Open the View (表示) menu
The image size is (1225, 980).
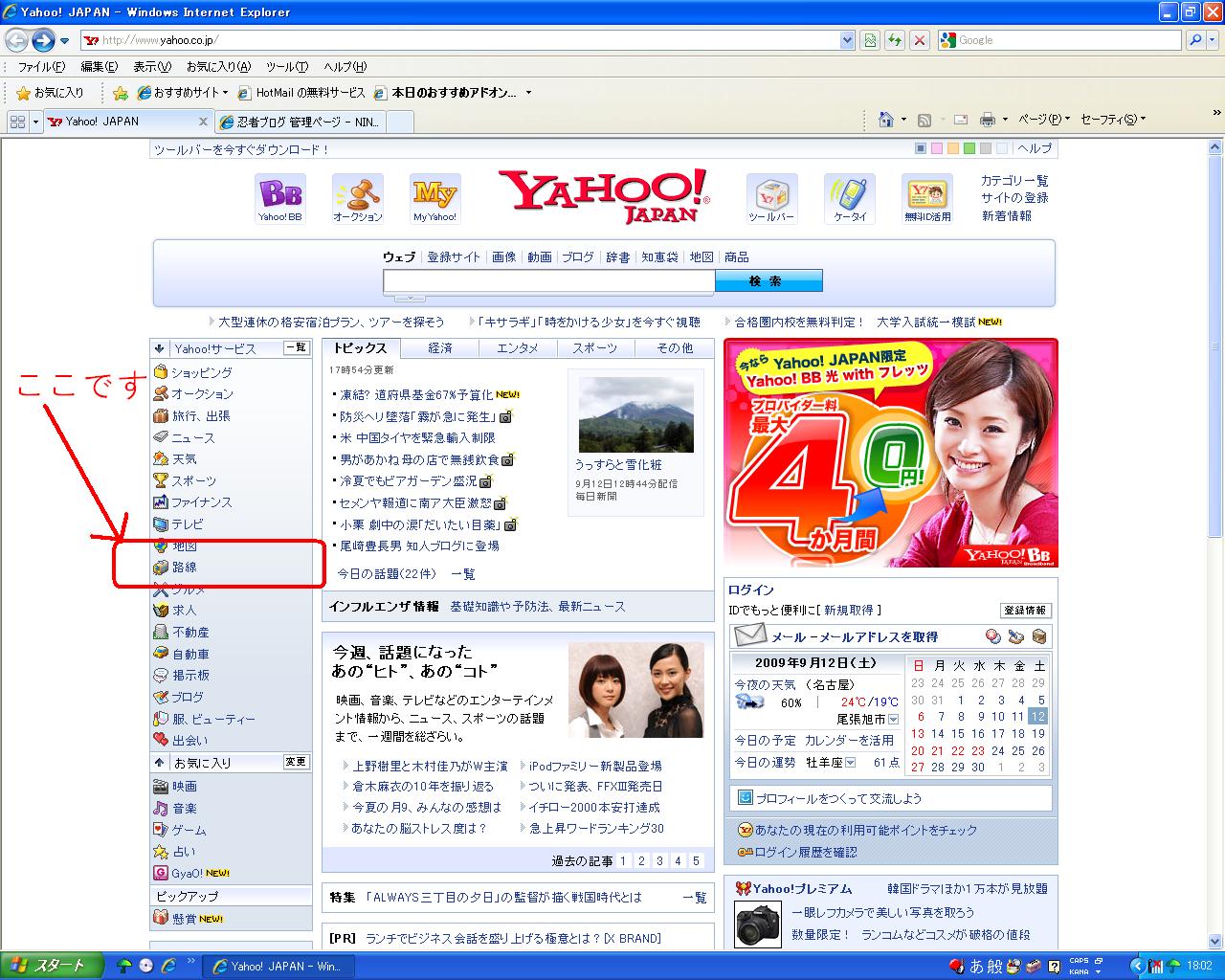(x=151, y=67)
